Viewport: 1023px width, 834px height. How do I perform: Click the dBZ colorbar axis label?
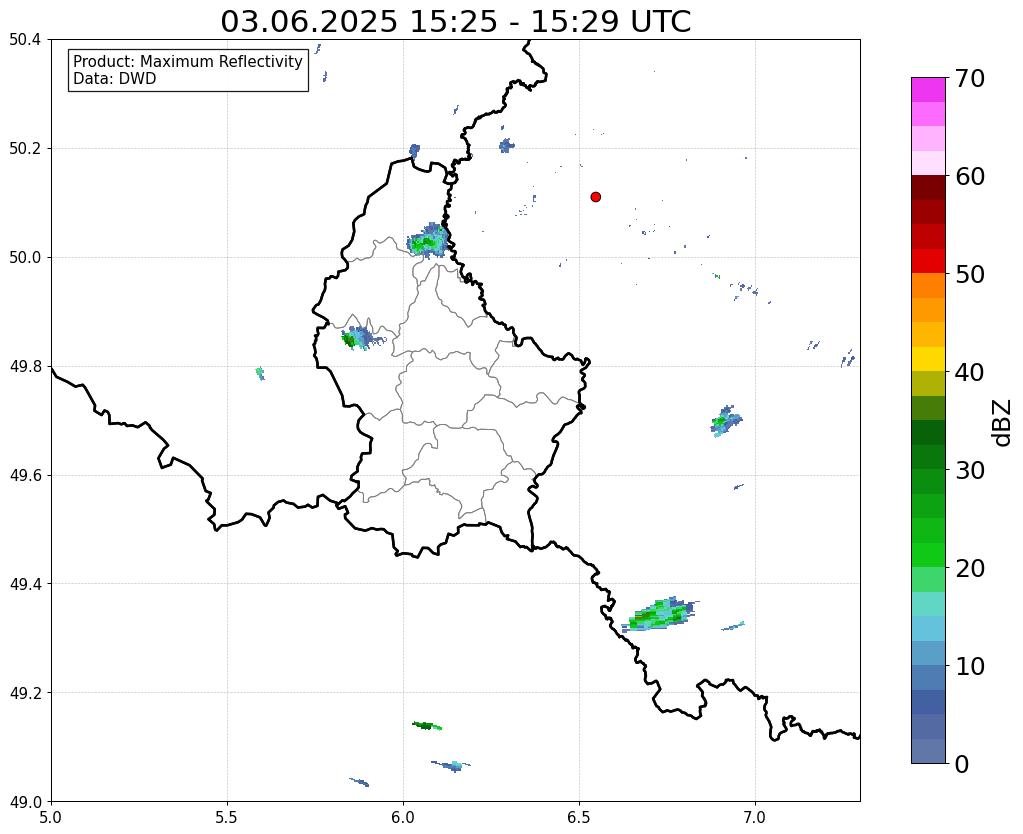tap(1003, 422)
